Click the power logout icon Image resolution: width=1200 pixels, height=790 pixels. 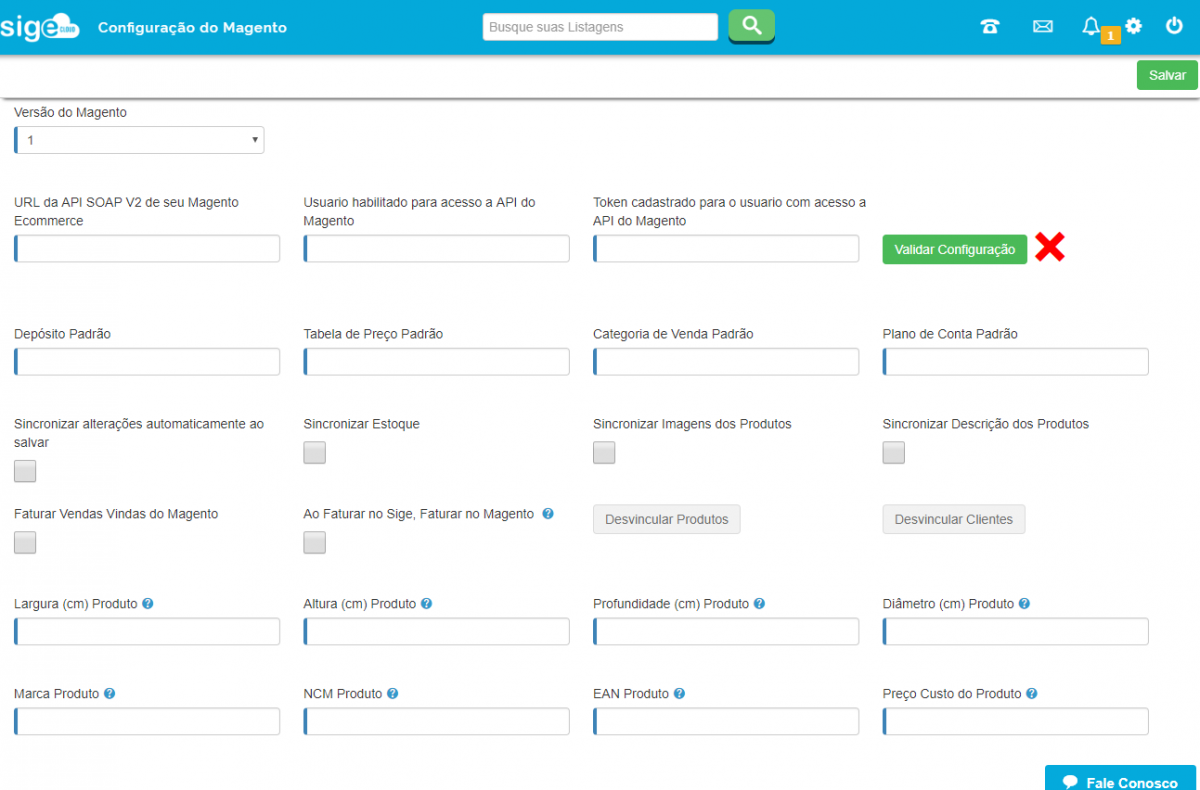click(x=1175, y=26)
